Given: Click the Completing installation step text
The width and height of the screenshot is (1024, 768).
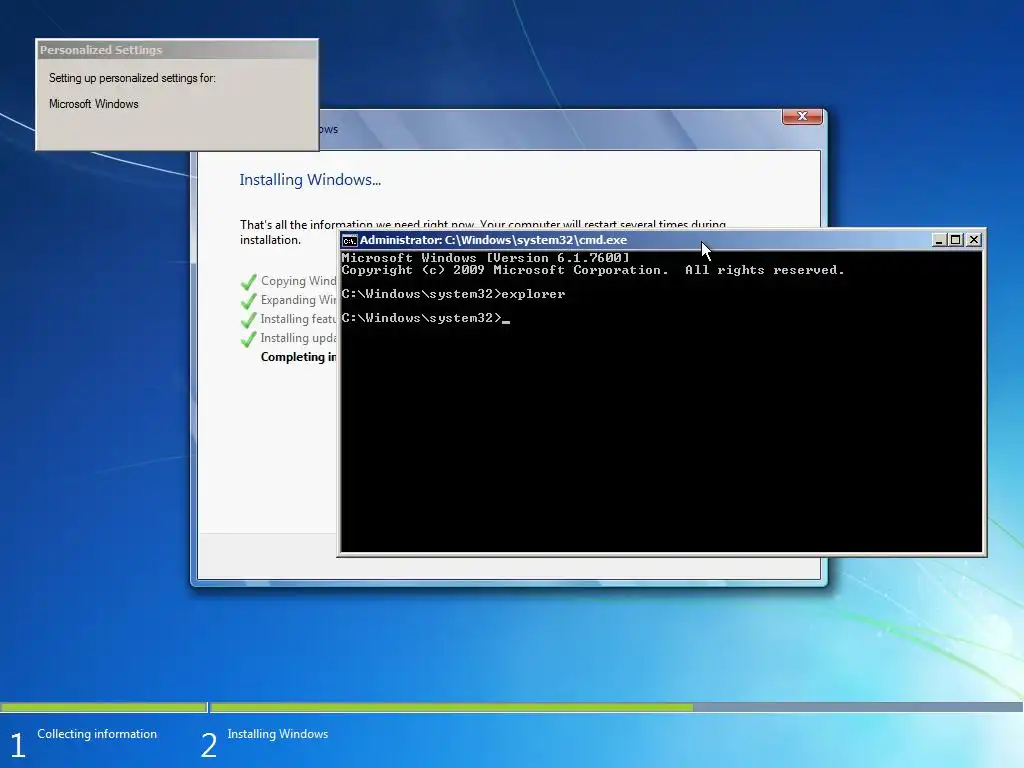Looking at the screenshot, I should pyautogui.click(x=298, y=357).
